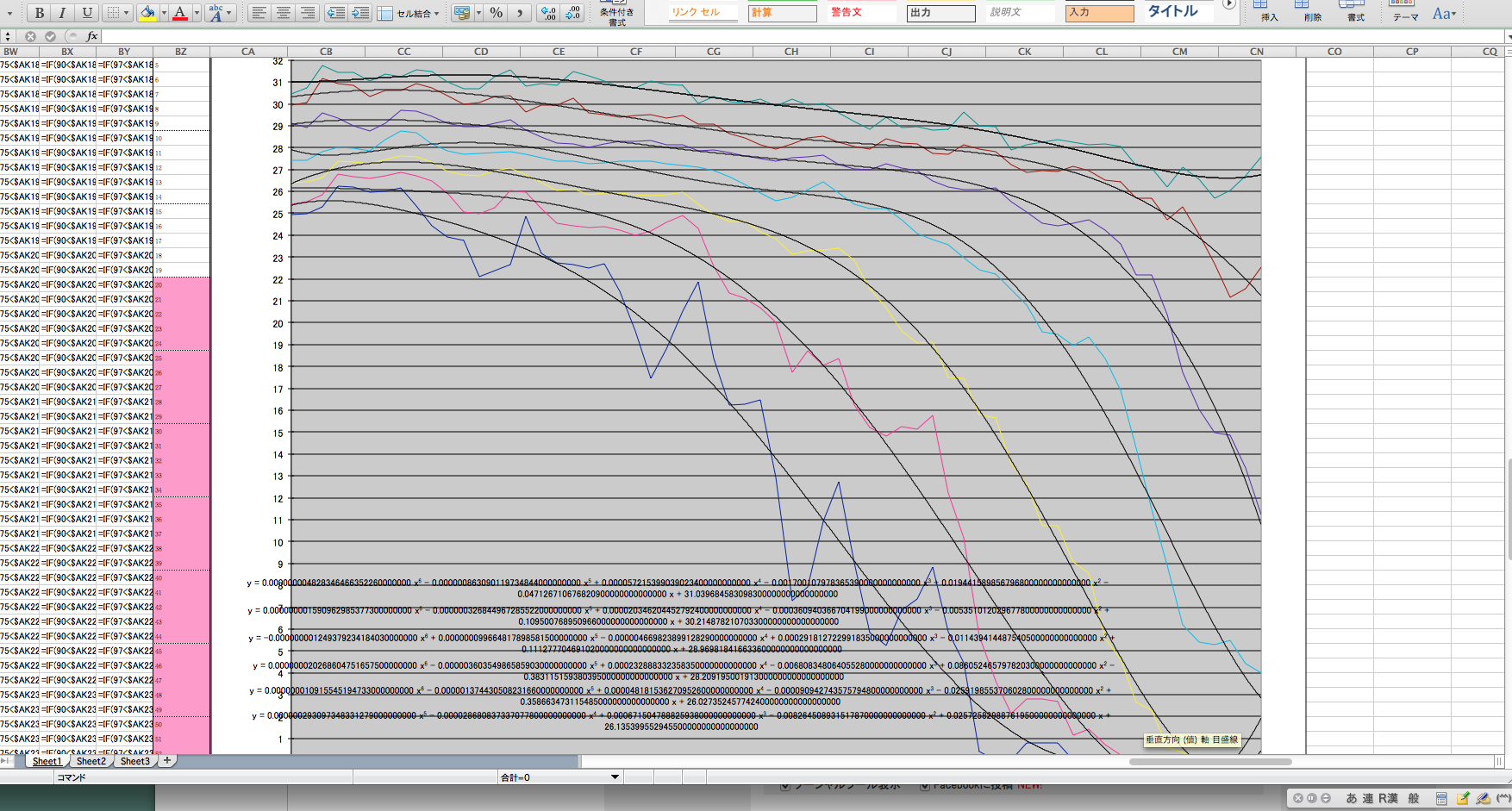Open font color dropdown arrow

(x=197, y=13)
